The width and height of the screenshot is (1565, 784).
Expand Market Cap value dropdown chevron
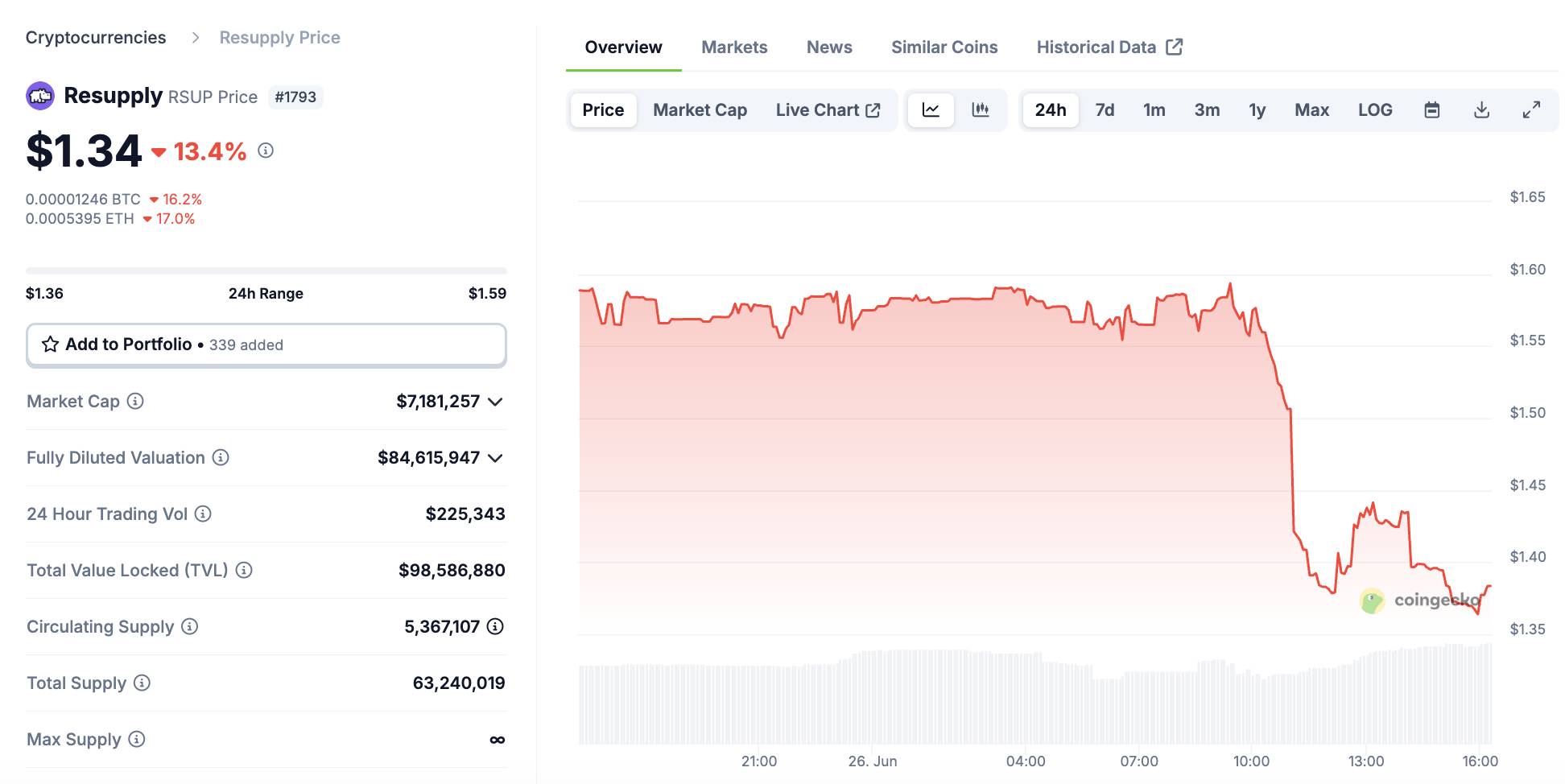[x=495, y=401]
